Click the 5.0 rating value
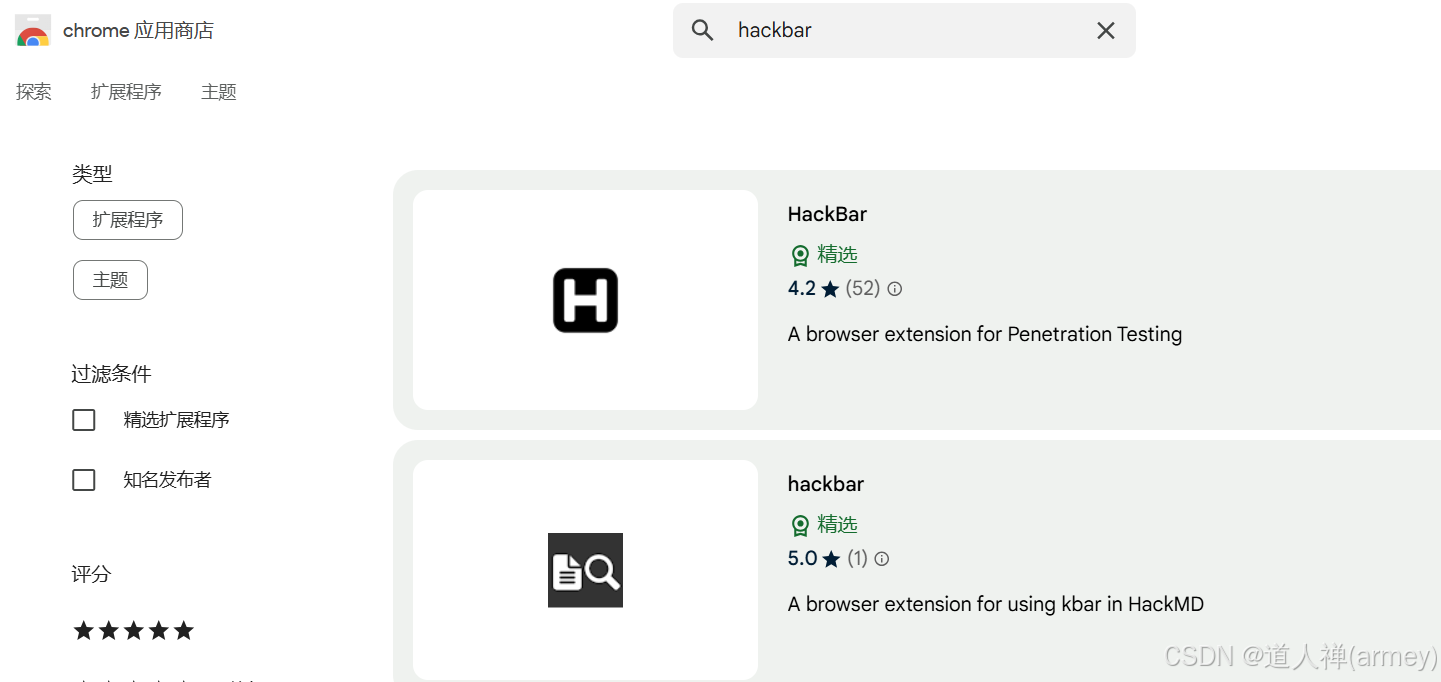This screenshot has width=1441, height=682. (802, 559)
